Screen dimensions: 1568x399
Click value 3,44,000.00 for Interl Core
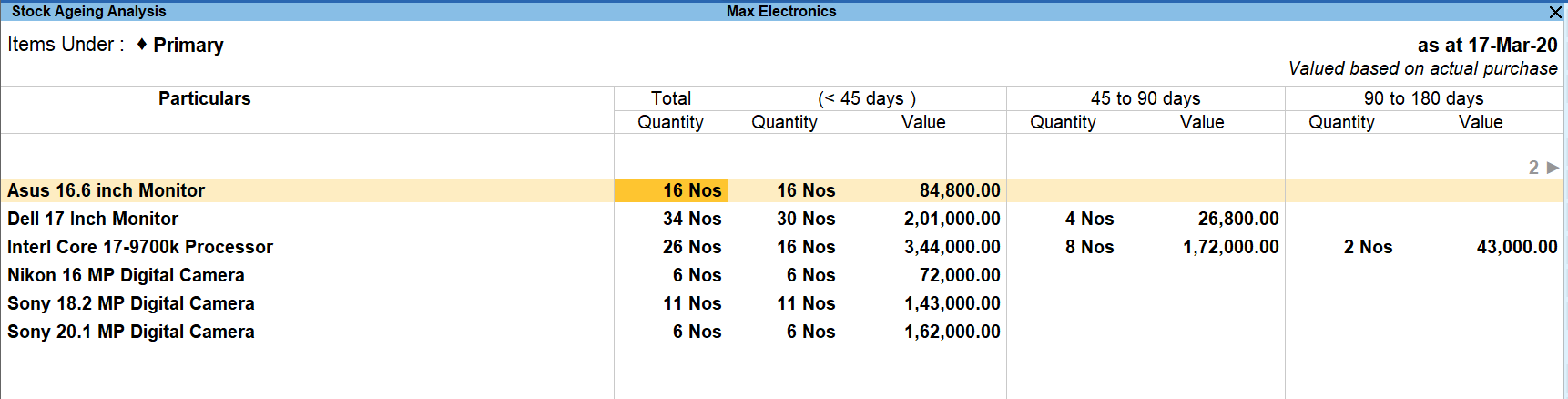click(952, 247)
